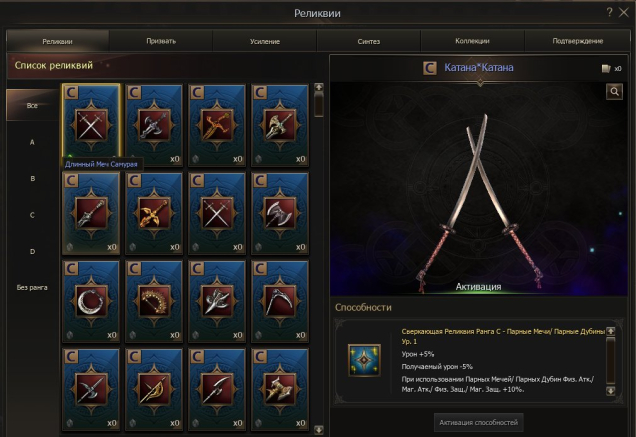Image resolution: width=636 pixels, height=437 pixels.
Task: Select the golden bow relic card
Action: pyautogui.click(x=154, y=301)
